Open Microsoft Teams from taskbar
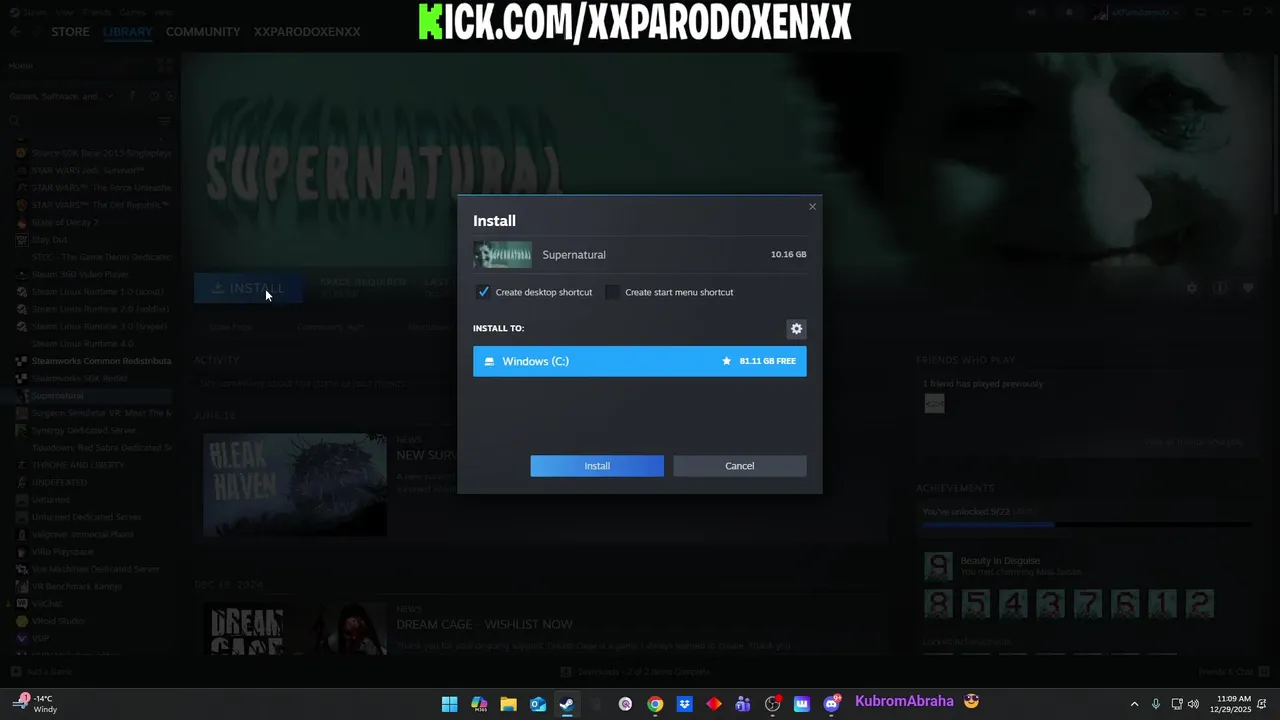 coord(743,704)
